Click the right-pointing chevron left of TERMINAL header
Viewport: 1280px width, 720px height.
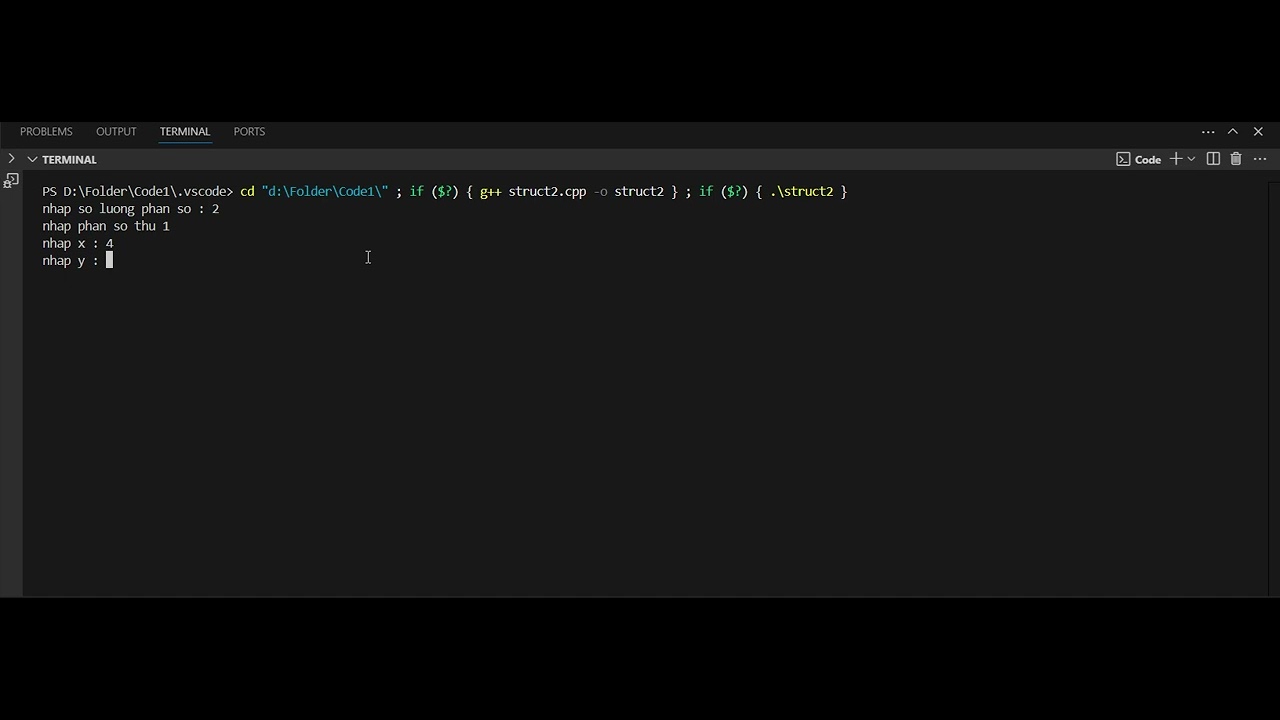(11, 159)
